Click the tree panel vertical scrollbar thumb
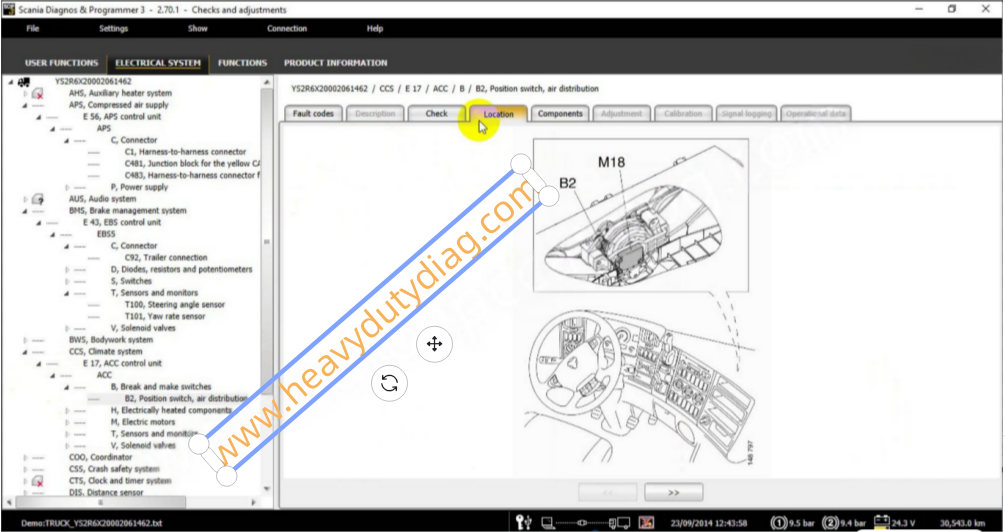 point(267,242)
